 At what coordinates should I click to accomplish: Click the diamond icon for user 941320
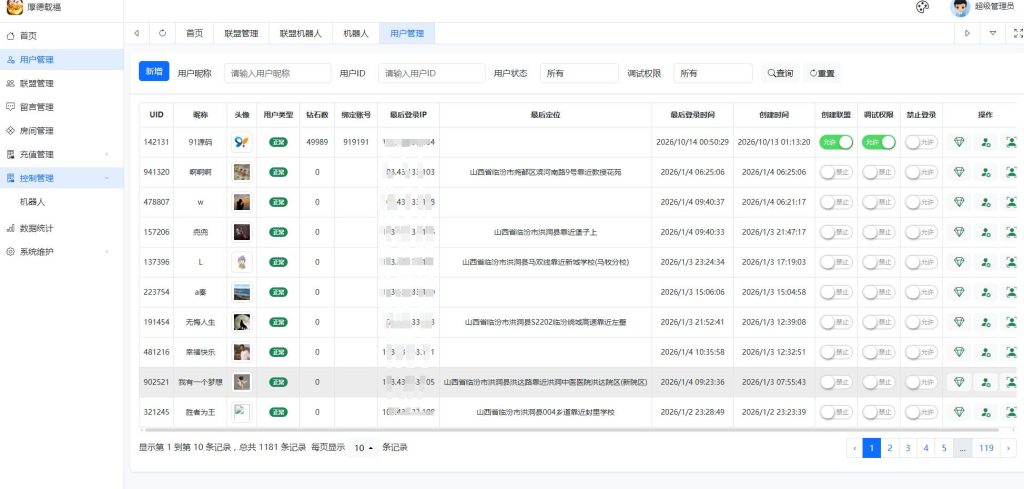tap(959, 172)
